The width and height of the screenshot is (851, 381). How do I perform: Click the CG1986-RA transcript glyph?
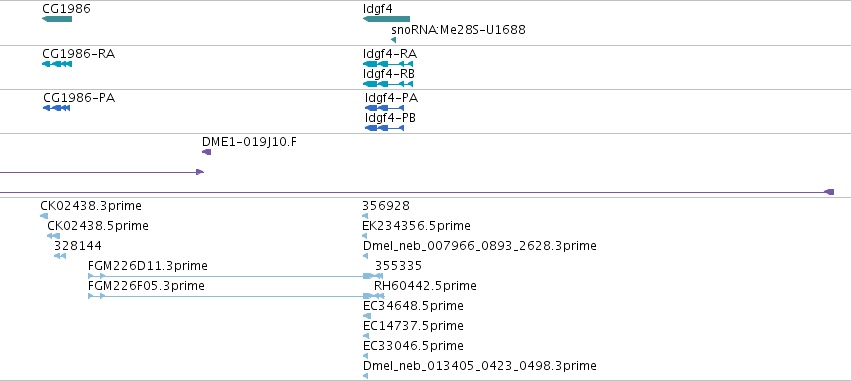tap(57, 64)
